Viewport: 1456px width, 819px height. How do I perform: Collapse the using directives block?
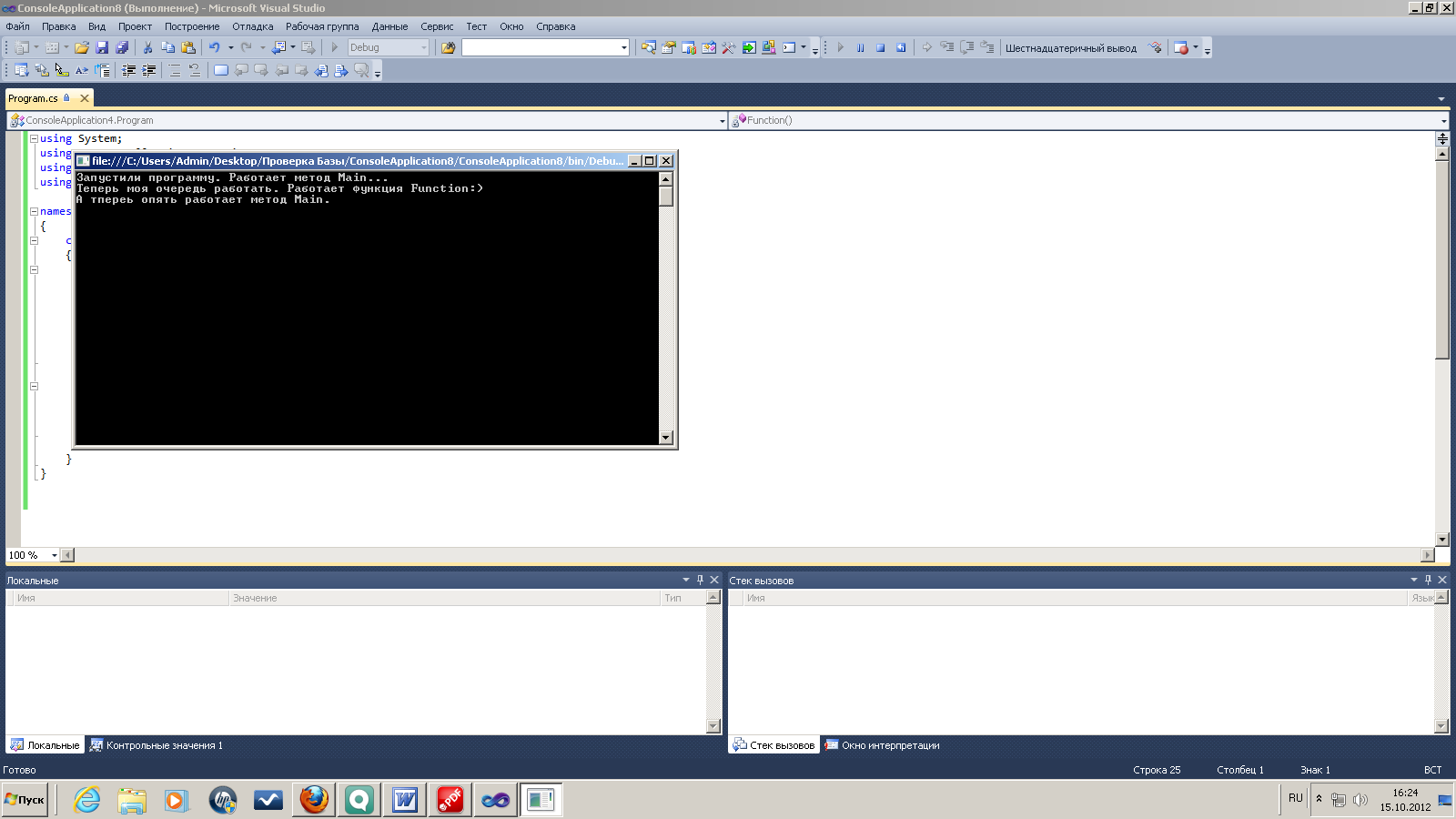[x=34, y=138]
